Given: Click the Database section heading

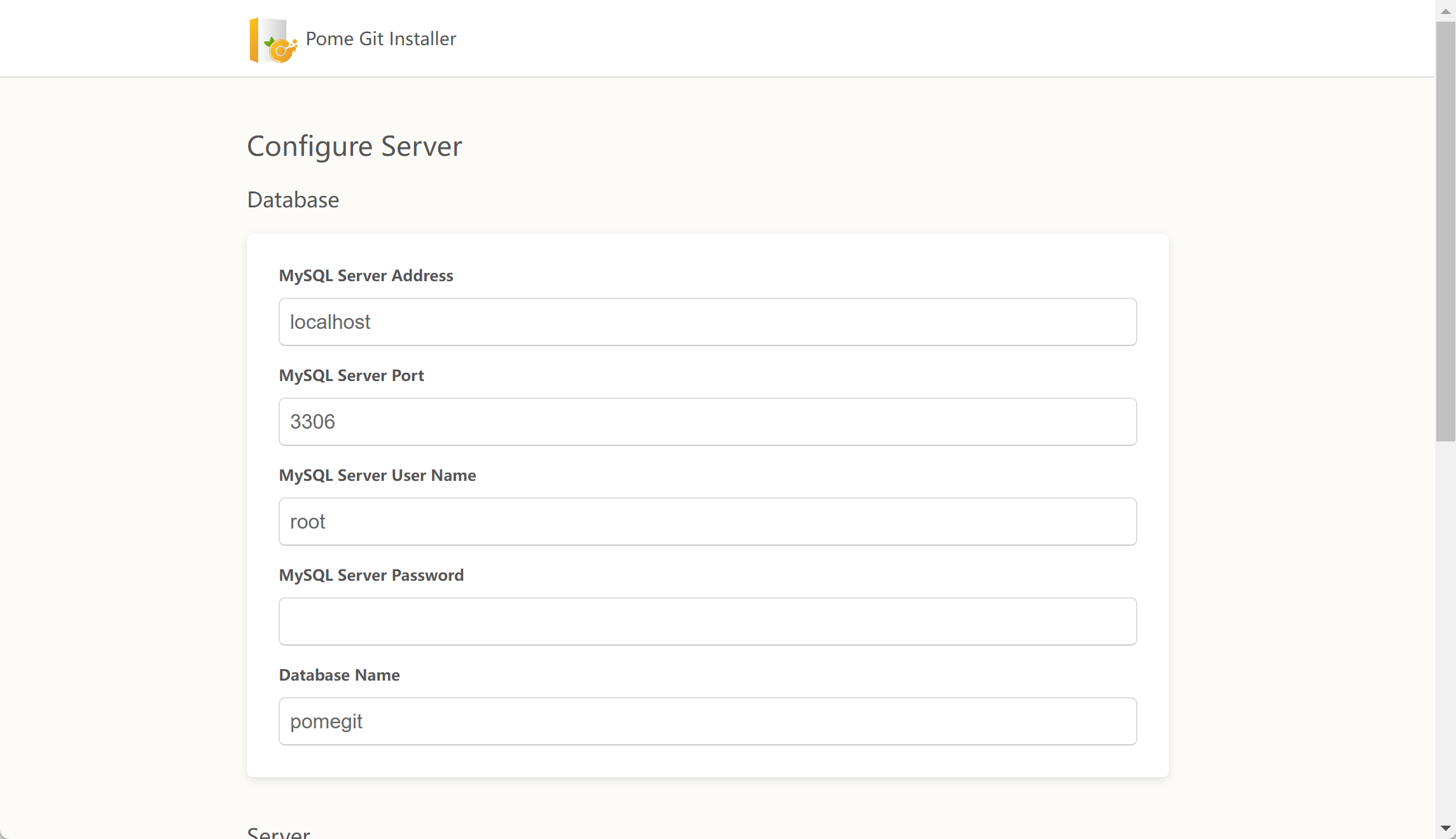Looking at the screenshot, I should pyautogui.click(x=293, y=200).
